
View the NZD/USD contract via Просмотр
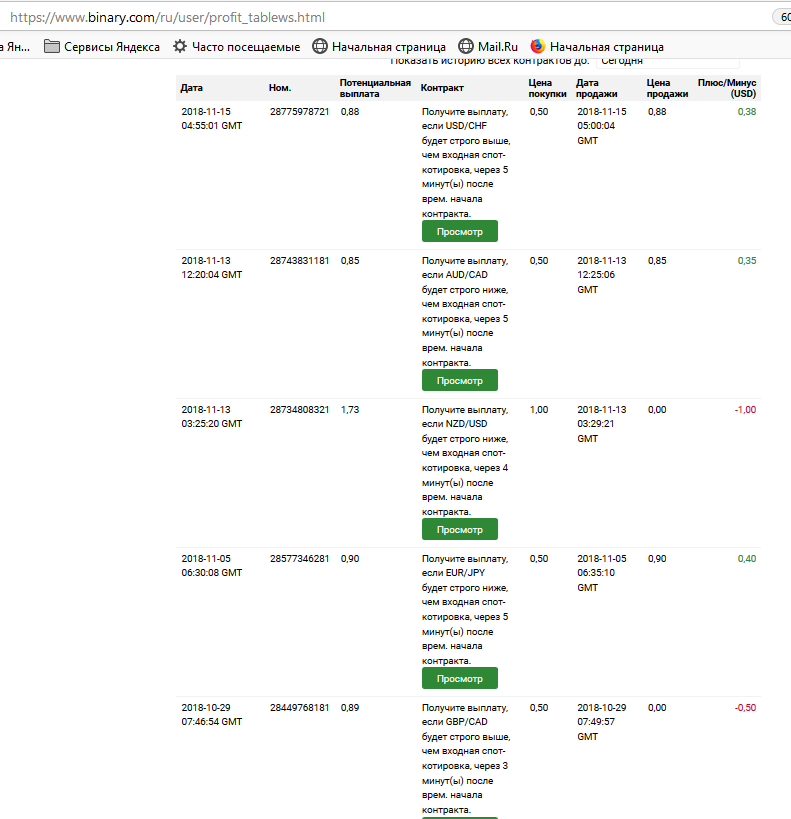point(459,530)
